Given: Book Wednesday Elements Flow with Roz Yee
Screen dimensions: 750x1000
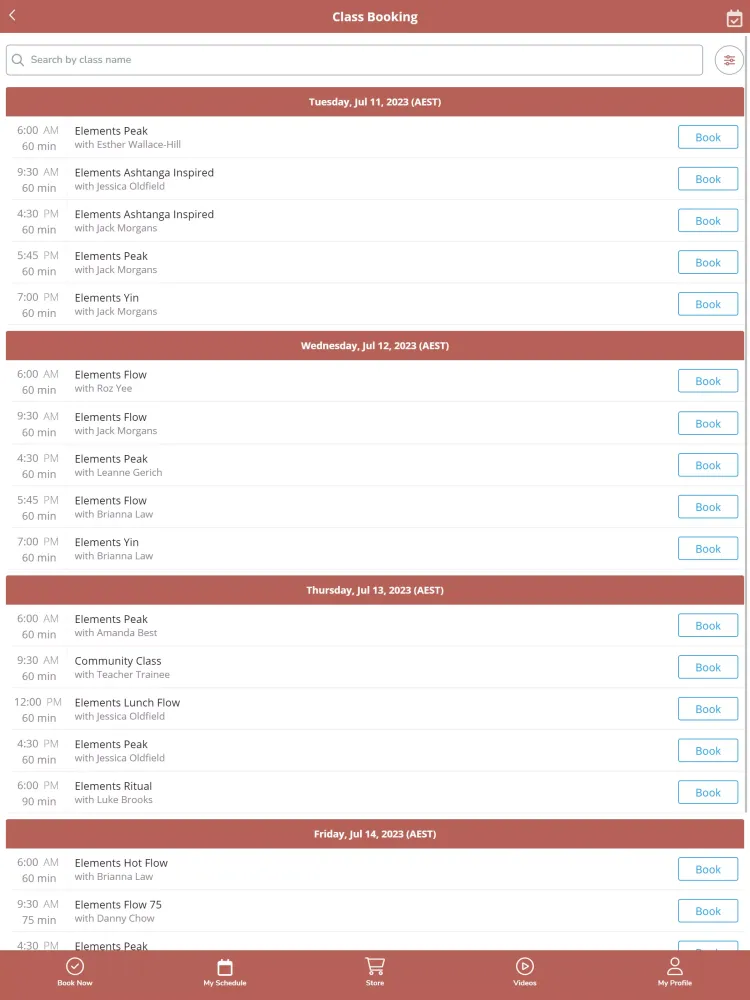Looking at the screenshot, I should point(708,381).
